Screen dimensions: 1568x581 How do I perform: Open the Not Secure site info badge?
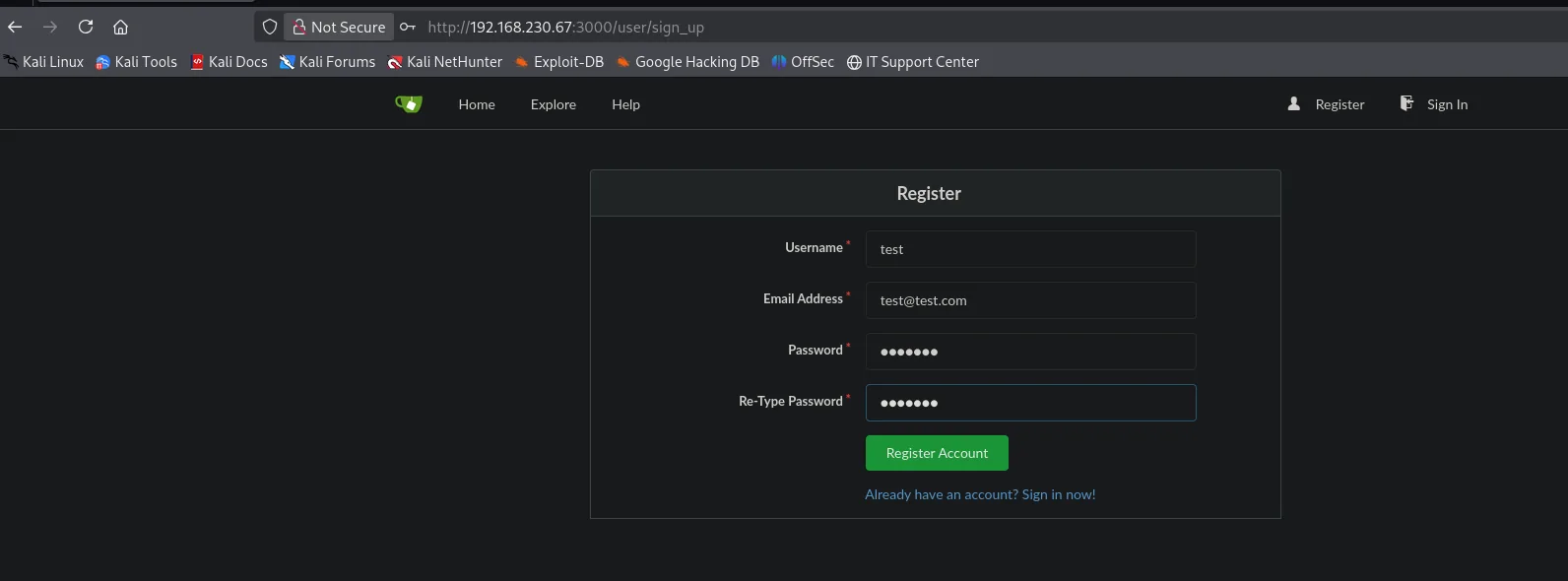click(x=339, y=27)
